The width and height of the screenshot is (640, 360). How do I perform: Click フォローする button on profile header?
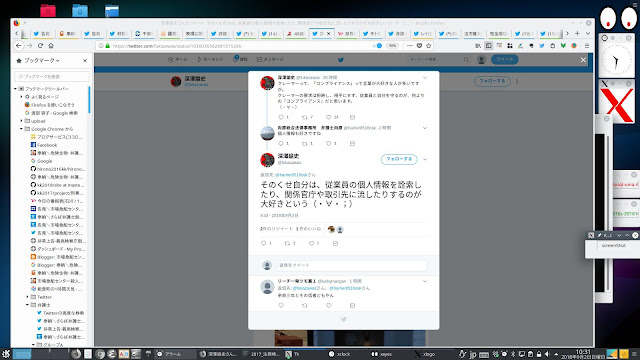(x=492, y=81)
